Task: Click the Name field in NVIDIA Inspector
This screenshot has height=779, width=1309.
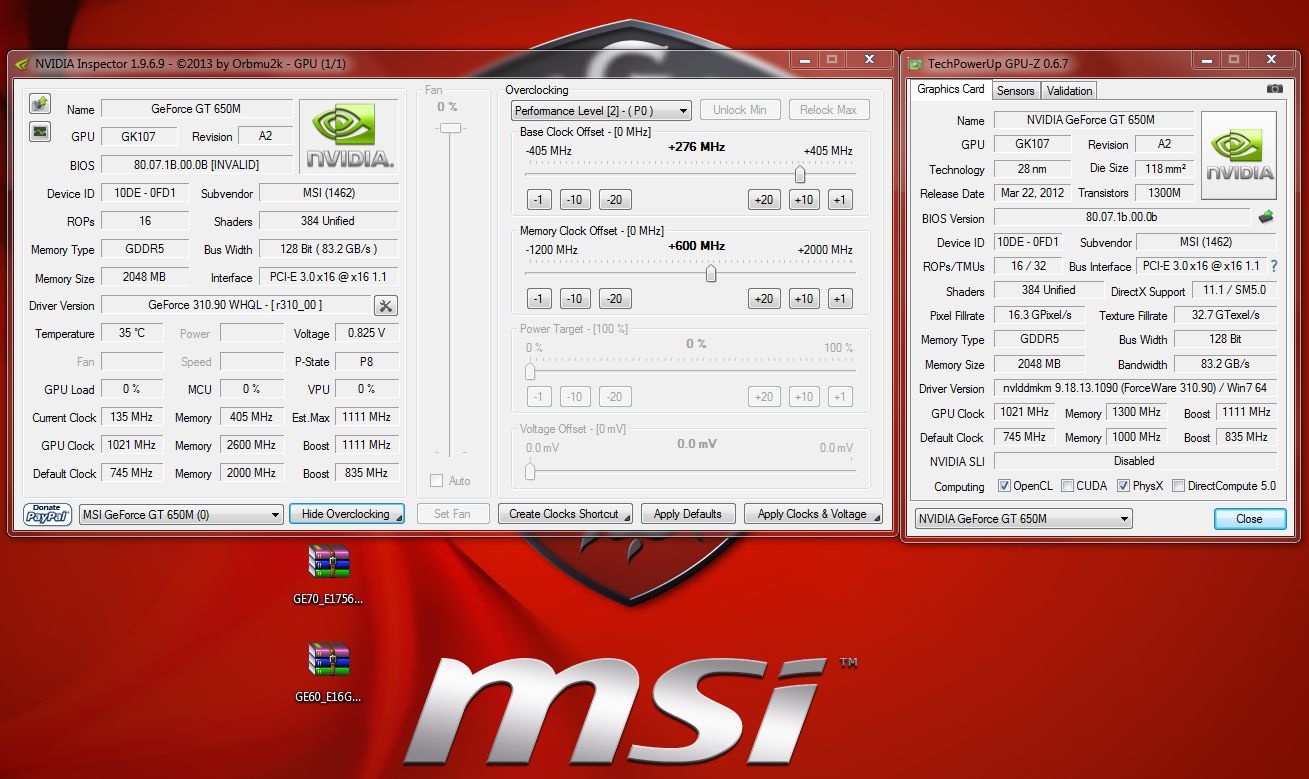Action: 197,109
